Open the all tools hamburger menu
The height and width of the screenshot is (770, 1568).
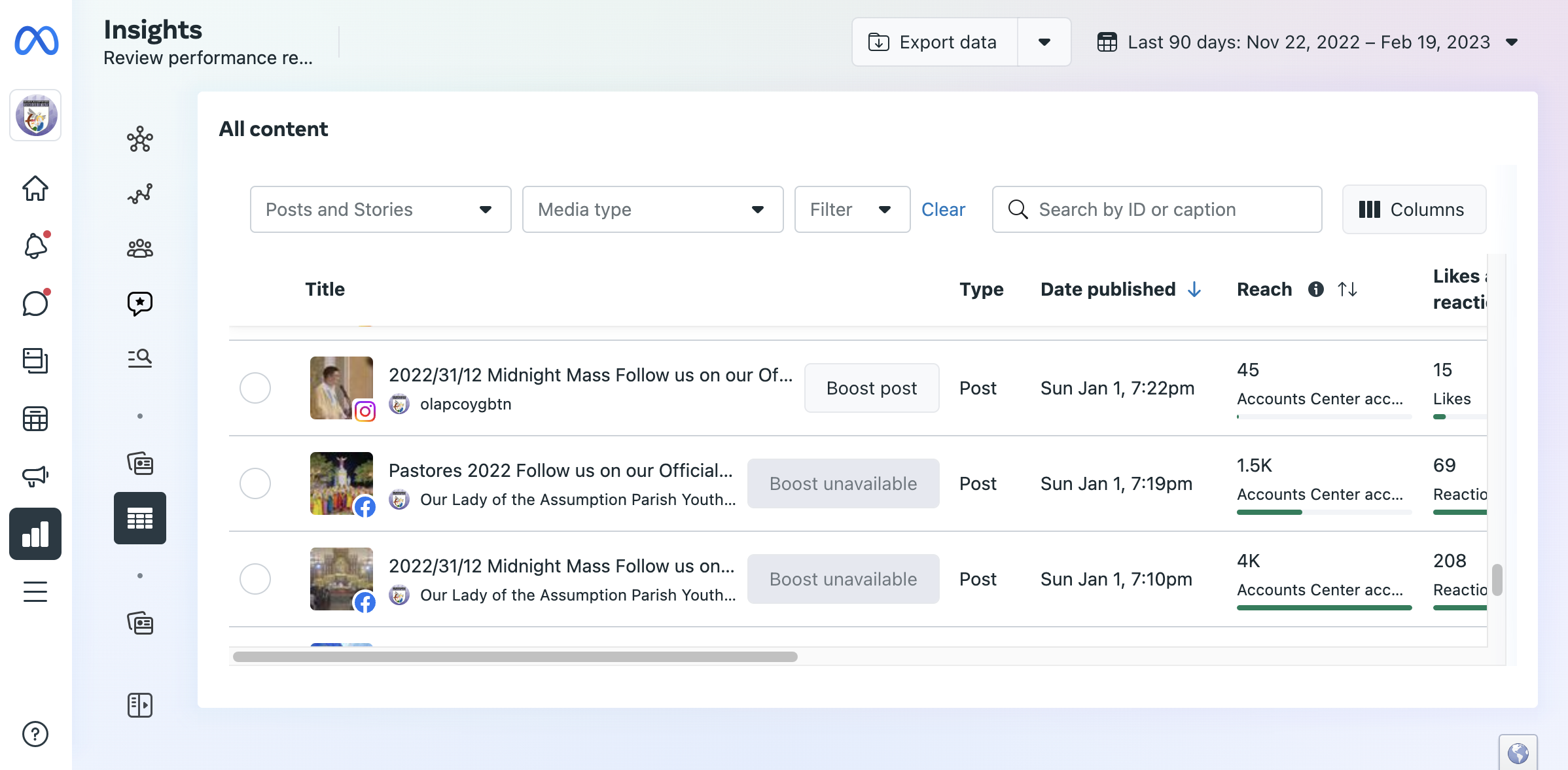[x=35, y=591]
